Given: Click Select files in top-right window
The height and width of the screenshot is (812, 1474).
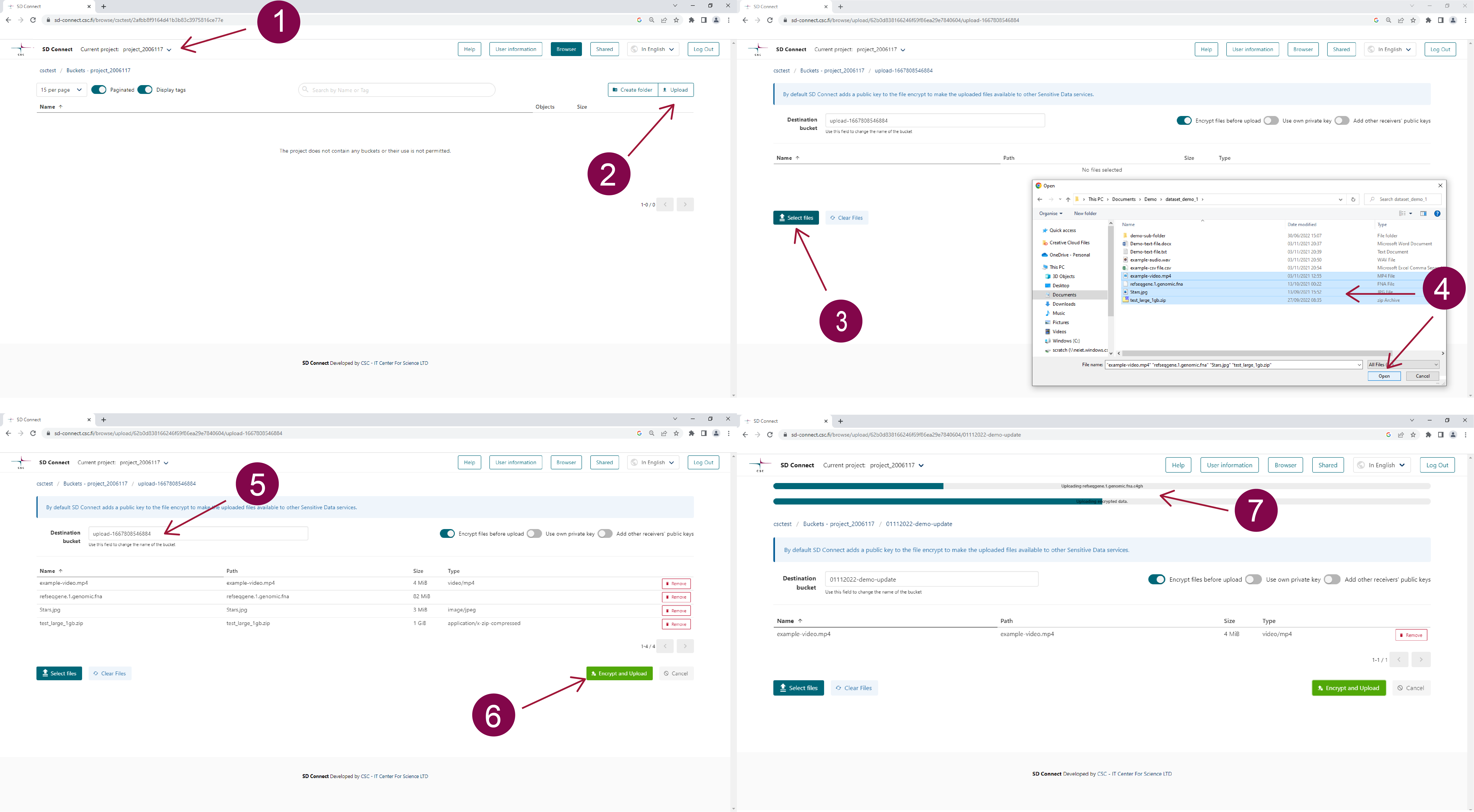Looking at the screenshot, I should (x=796, y=218).
